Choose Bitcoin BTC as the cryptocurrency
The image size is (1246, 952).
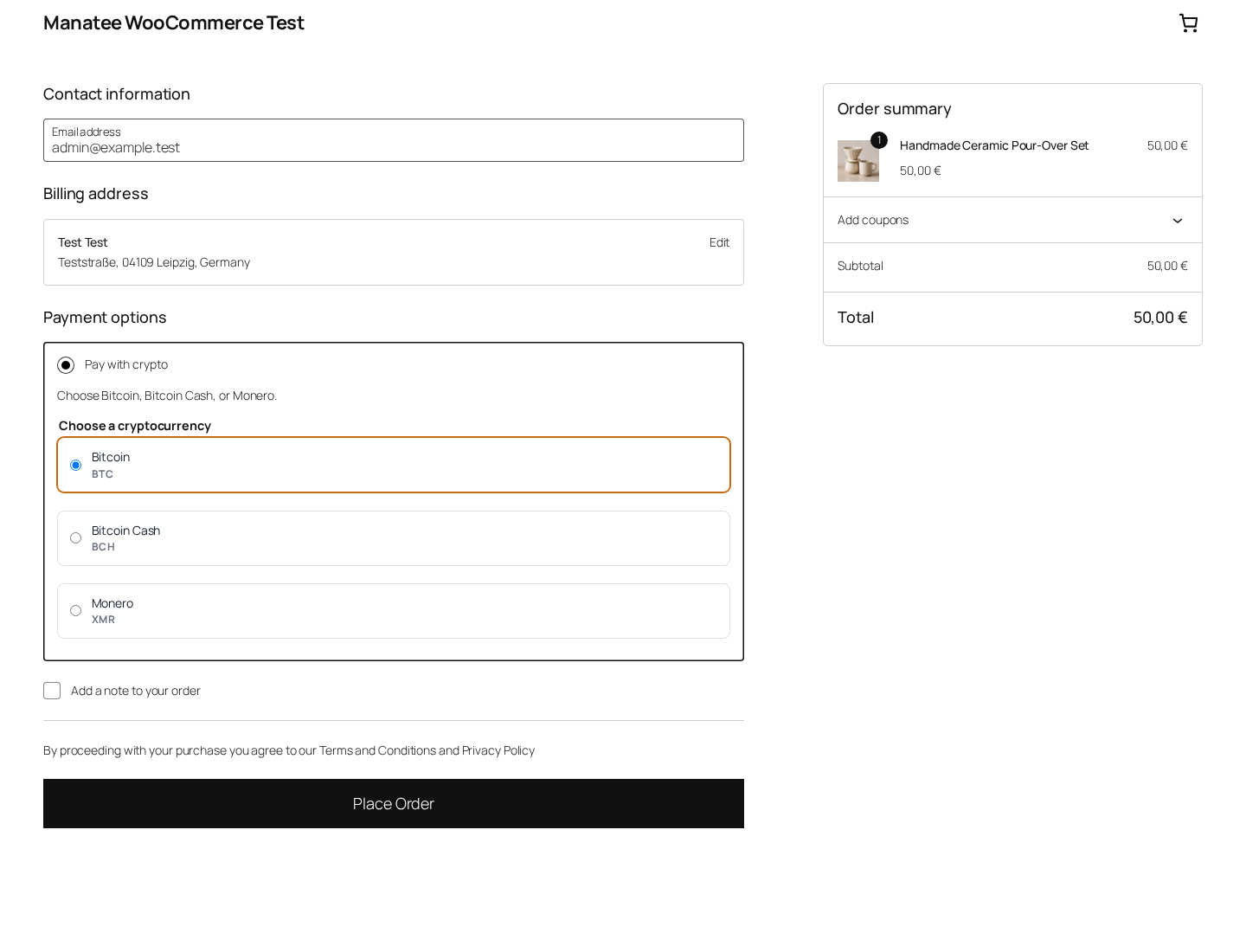point(394,465)
